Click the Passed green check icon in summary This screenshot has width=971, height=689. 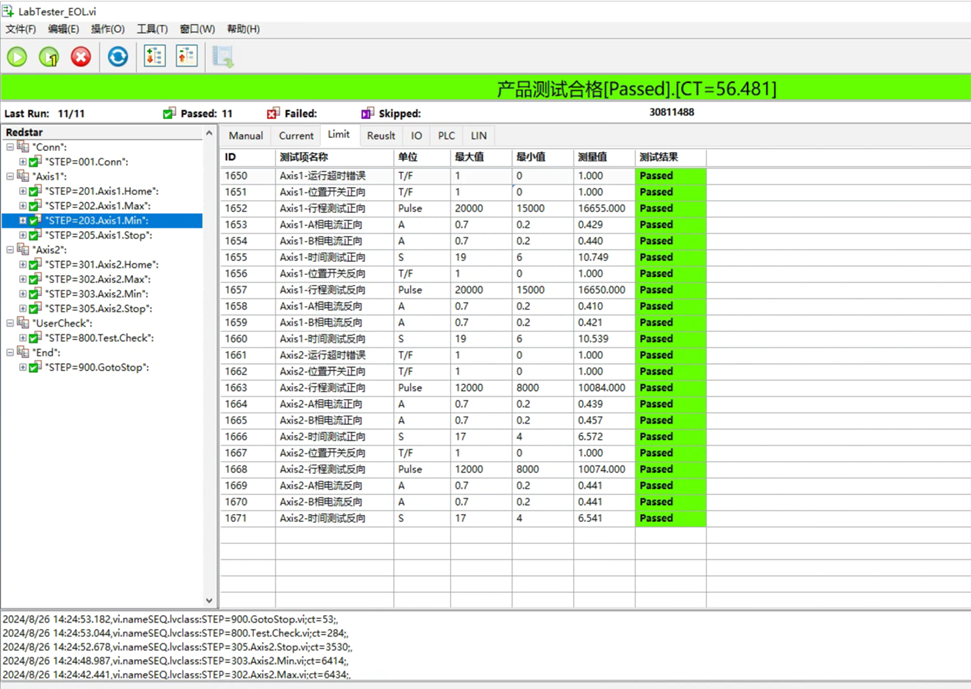coord(169,113)
